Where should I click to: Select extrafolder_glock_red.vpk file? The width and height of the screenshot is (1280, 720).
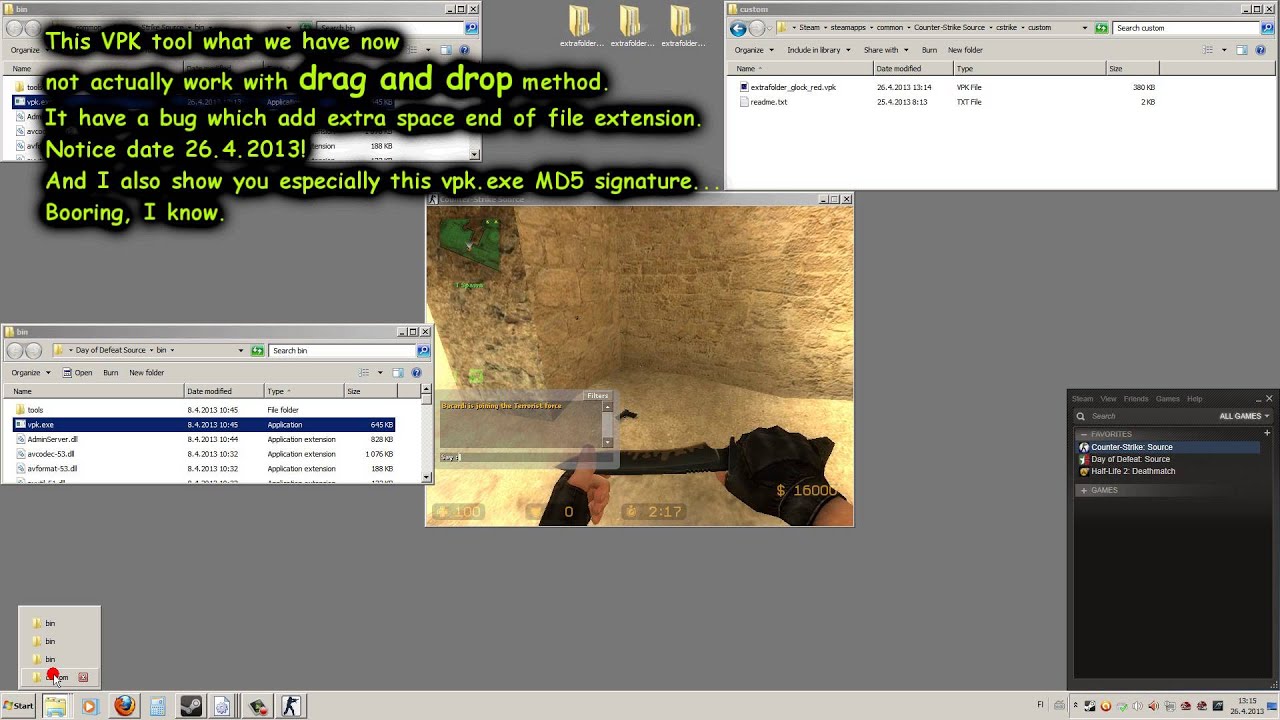click(x=792, y=87)
